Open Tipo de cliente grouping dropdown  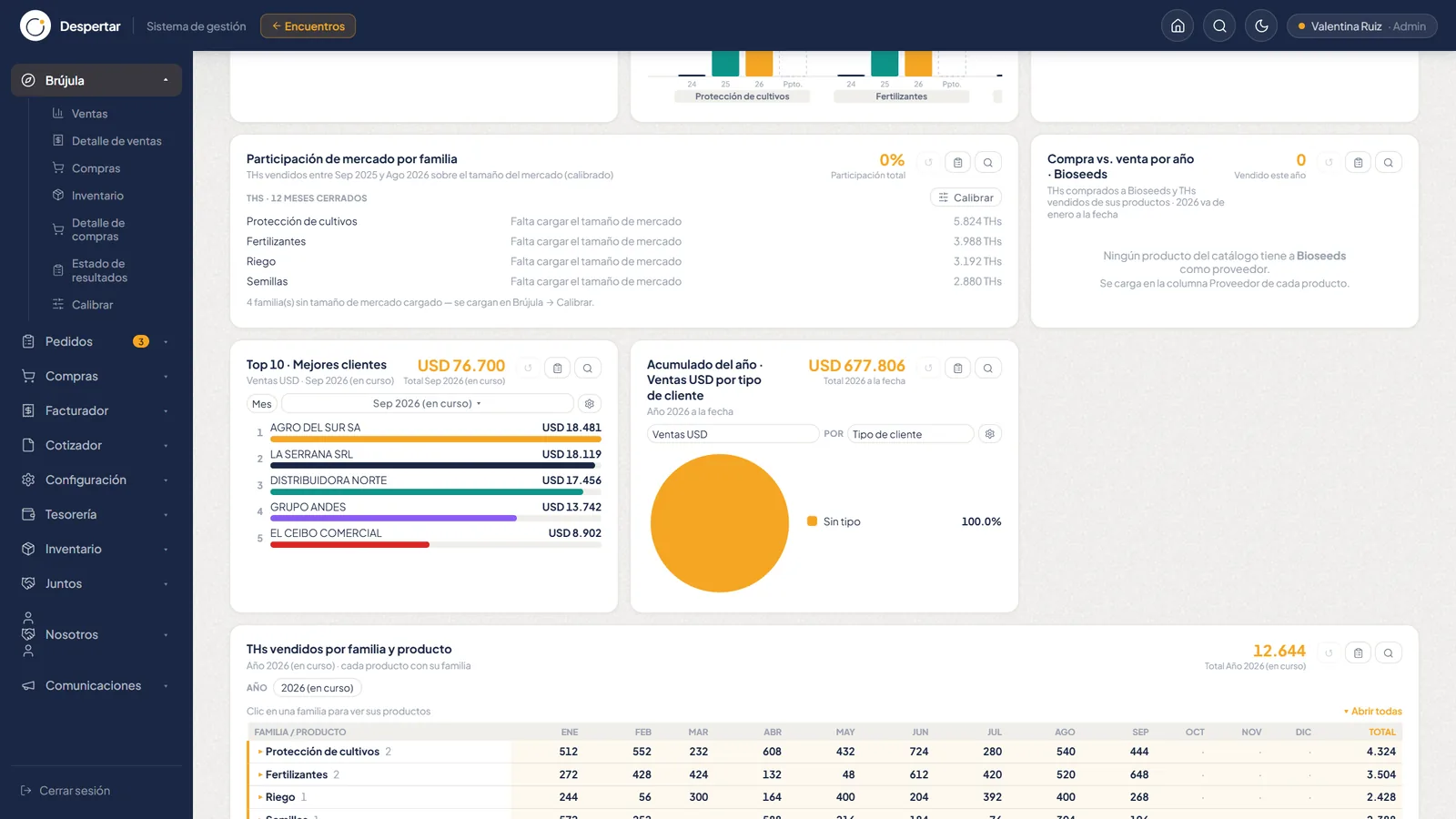tap(911, 434)
